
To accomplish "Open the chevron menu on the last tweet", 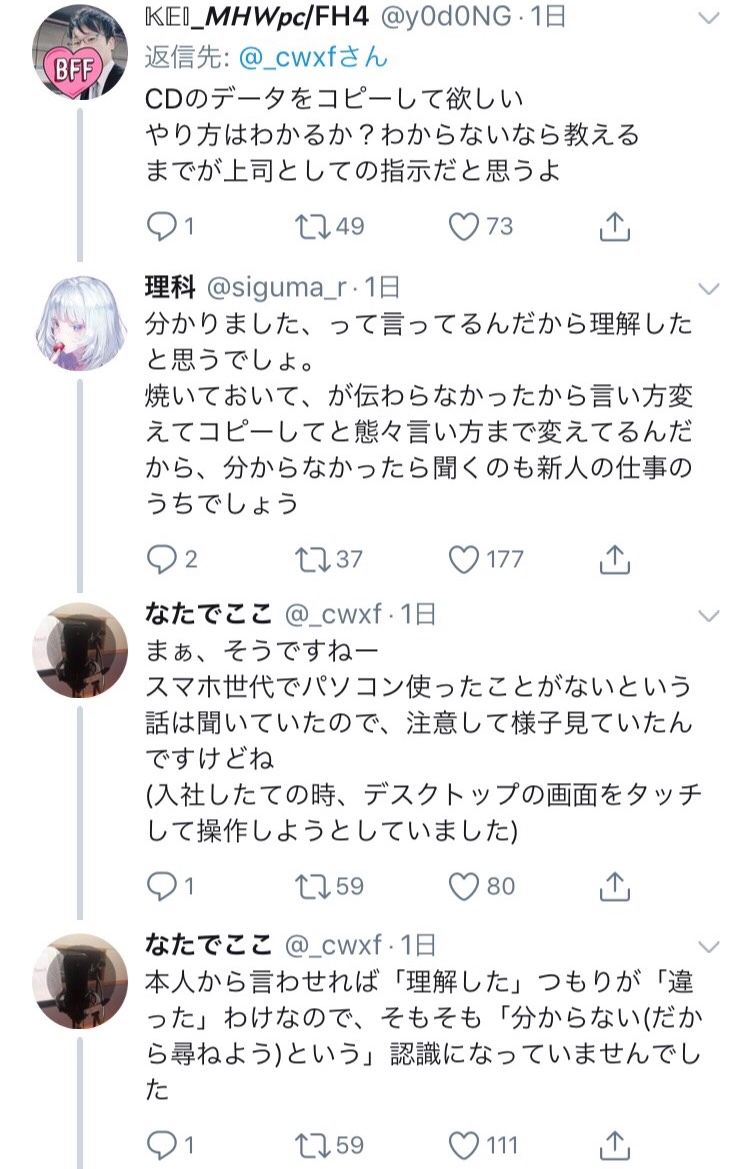I will coord(708,945).
